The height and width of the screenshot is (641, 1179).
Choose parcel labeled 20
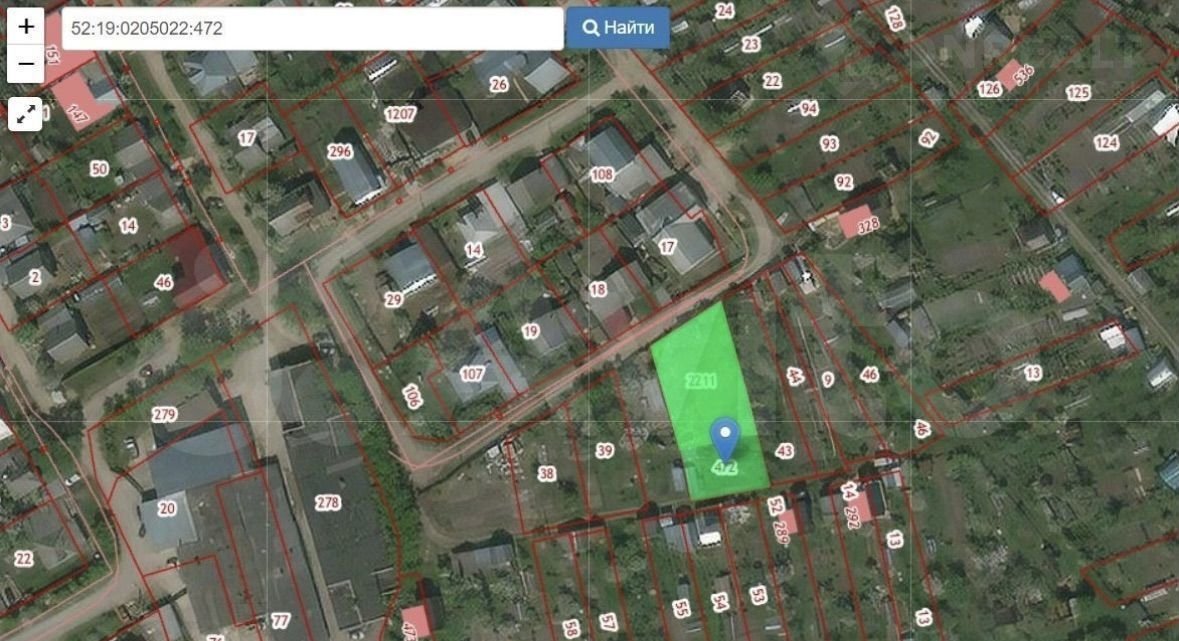click(x=166, y=508)
